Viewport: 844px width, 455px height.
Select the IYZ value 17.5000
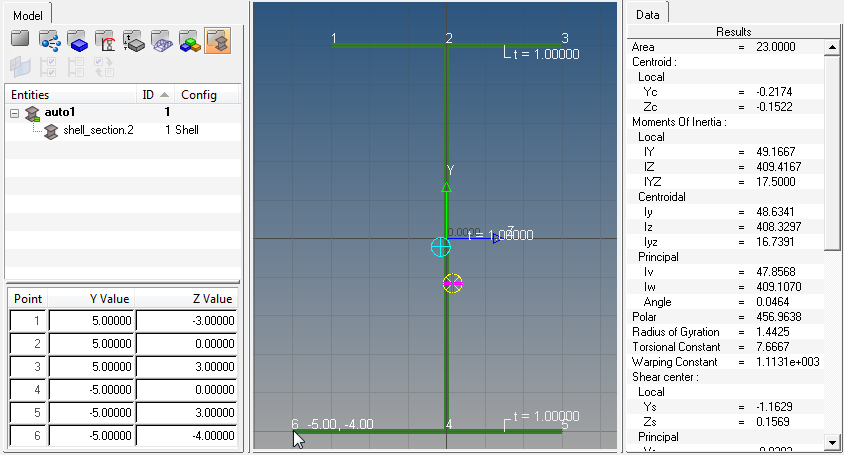pos(776,182)
